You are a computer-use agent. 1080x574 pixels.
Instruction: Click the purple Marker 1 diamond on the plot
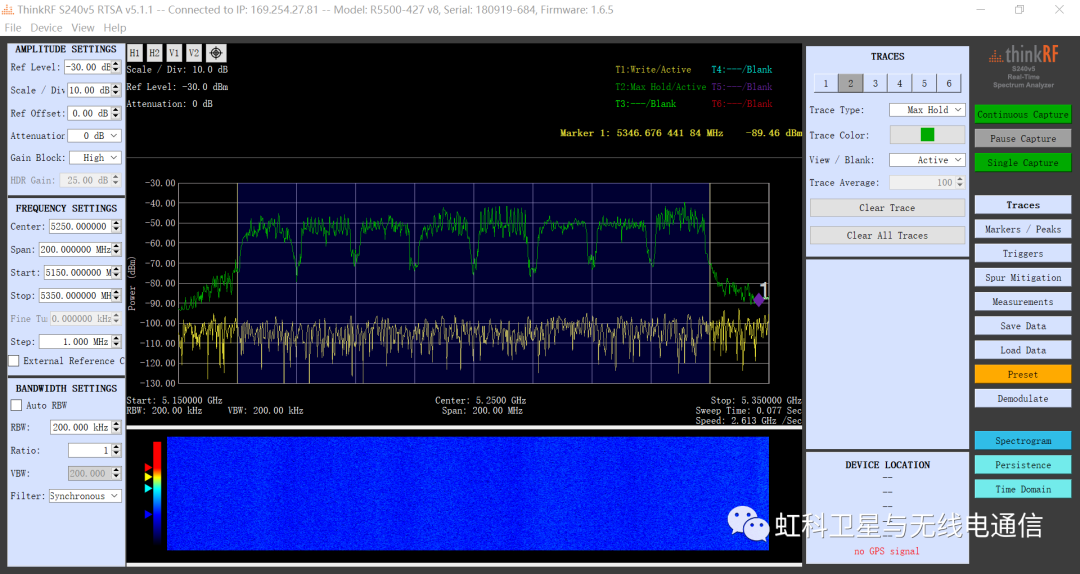758,299
